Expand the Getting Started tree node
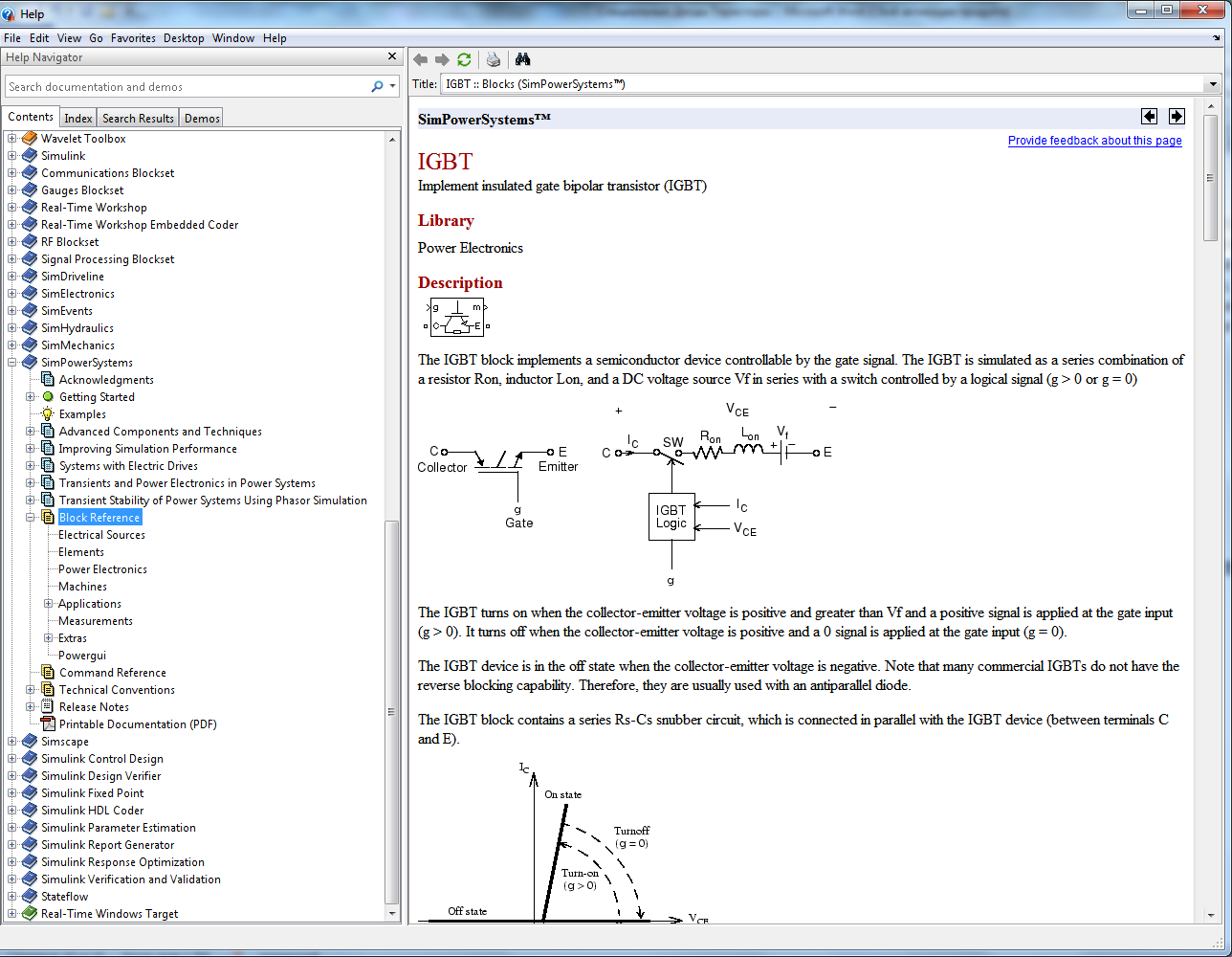1232x957 pixels. 31,397
